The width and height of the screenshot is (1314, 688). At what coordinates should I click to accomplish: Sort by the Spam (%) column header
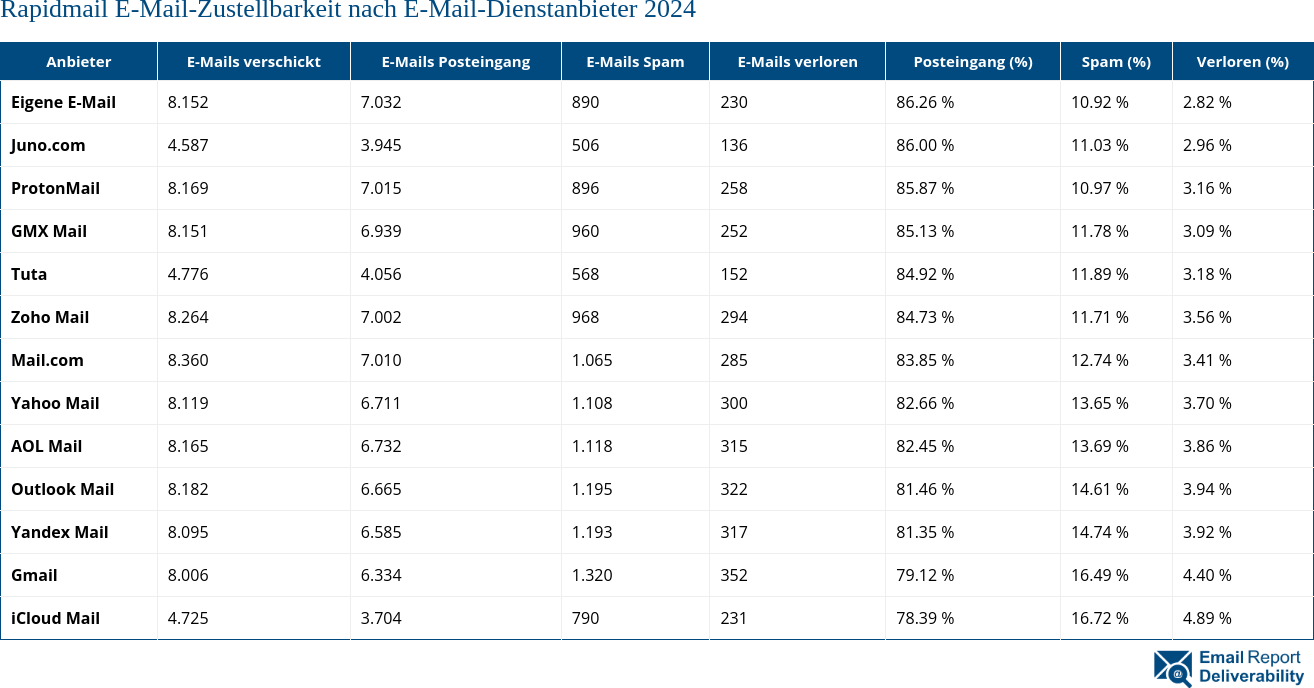coord(1116,61)
